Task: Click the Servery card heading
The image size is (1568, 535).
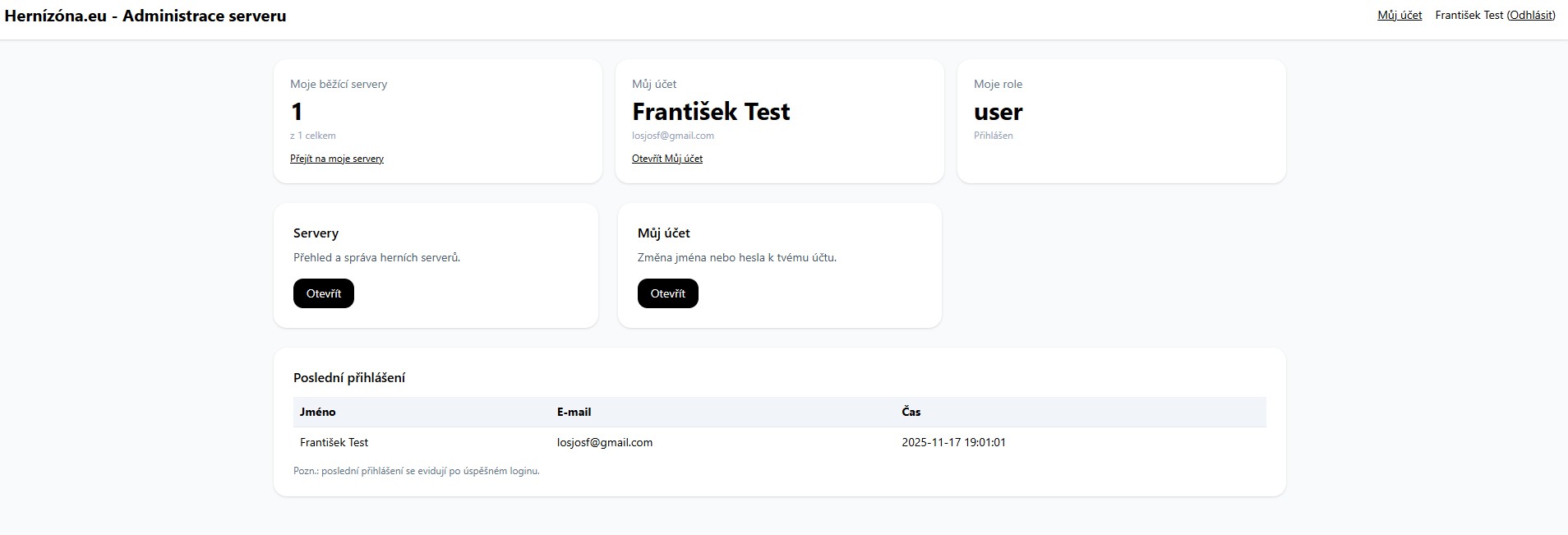Action: [x=316, y=233]
